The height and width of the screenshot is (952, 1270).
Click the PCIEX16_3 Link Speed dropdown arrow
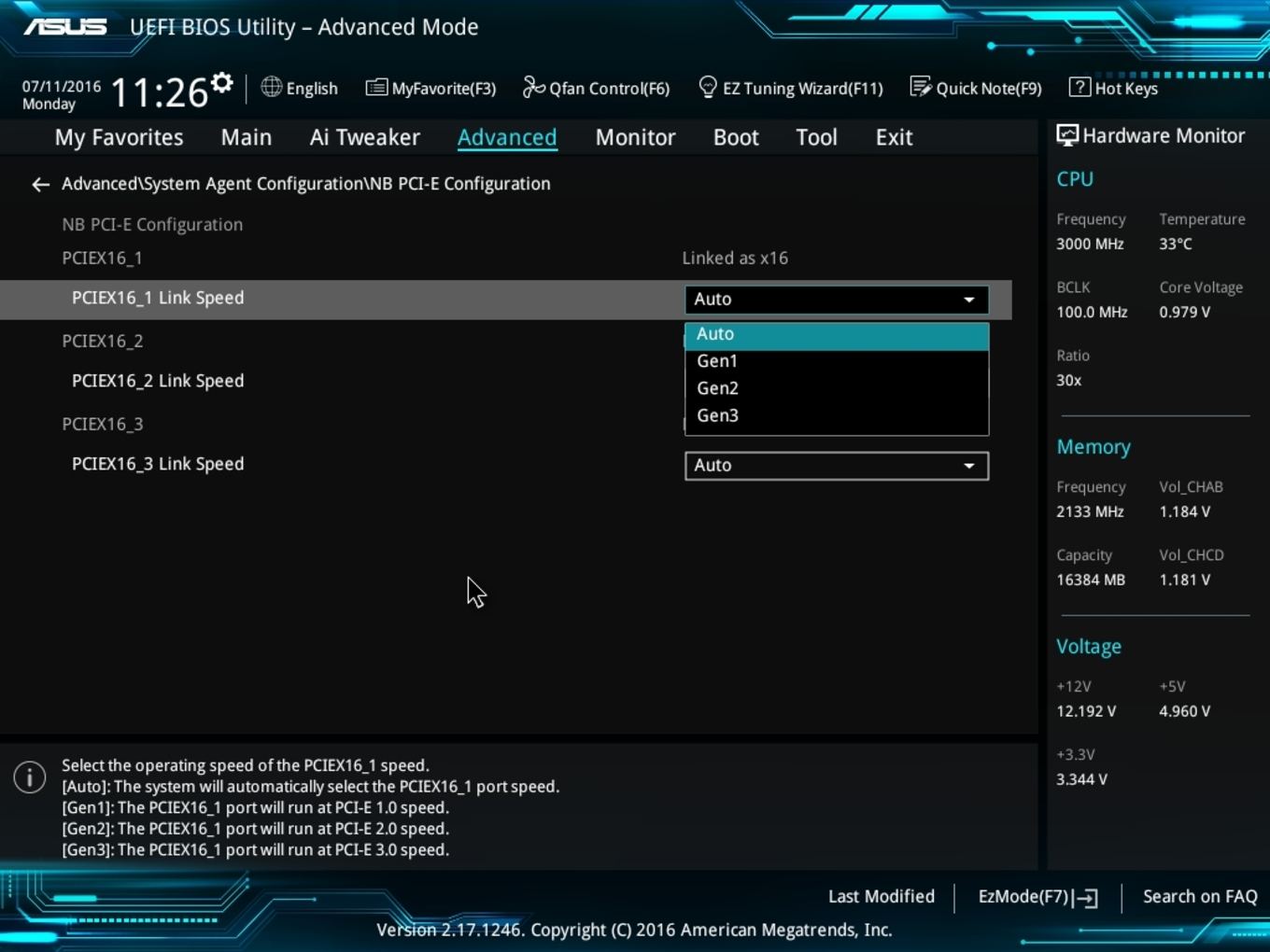(969, 466)
